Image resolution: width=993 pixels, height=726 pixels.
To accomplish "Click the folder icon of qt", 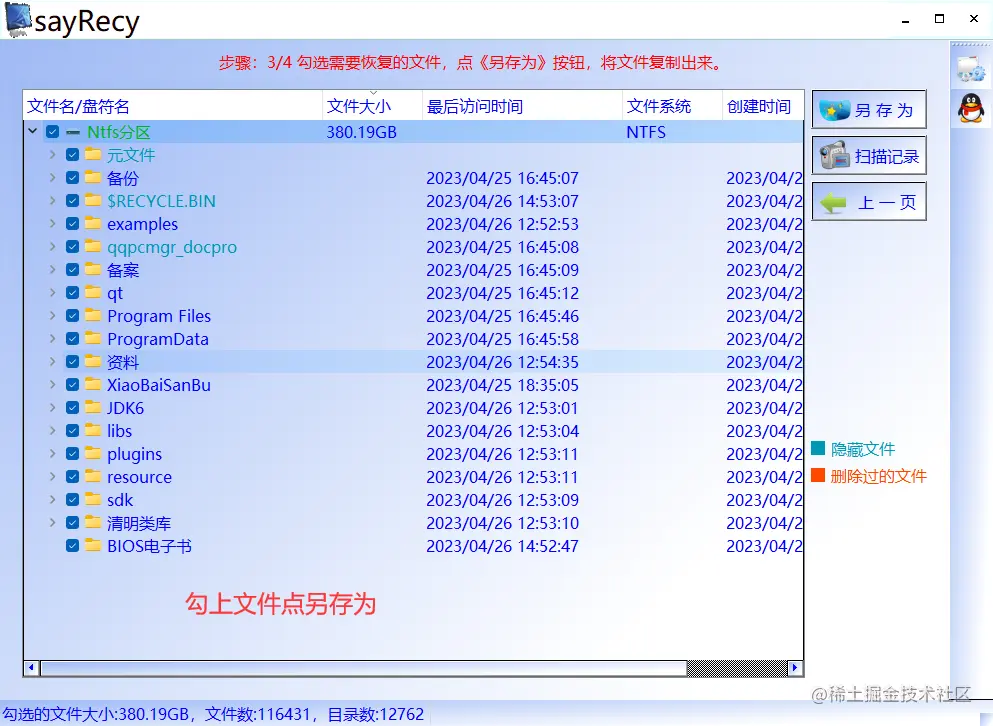I will point(93,293).
